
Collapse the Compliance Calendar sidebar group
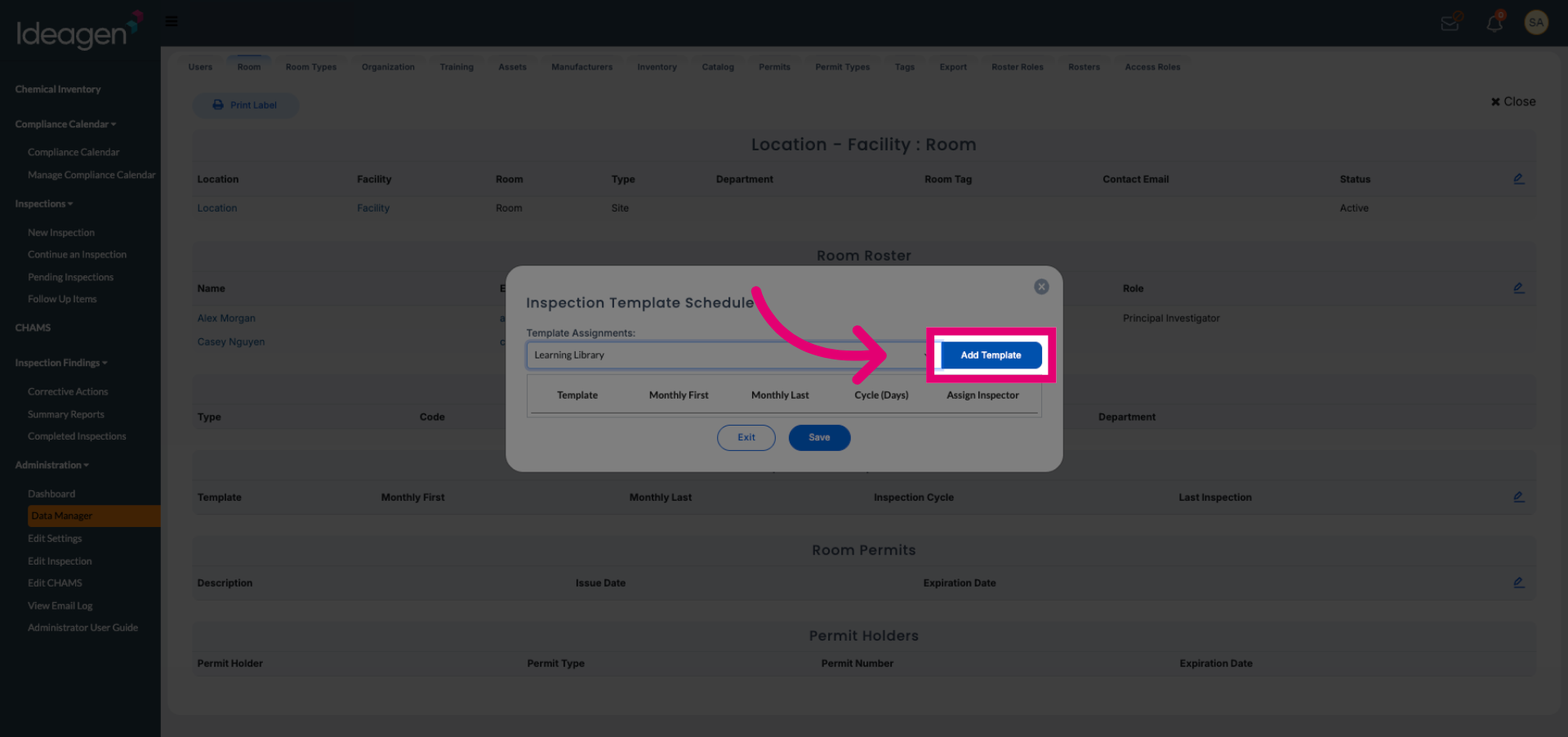[x=65, y=124]
